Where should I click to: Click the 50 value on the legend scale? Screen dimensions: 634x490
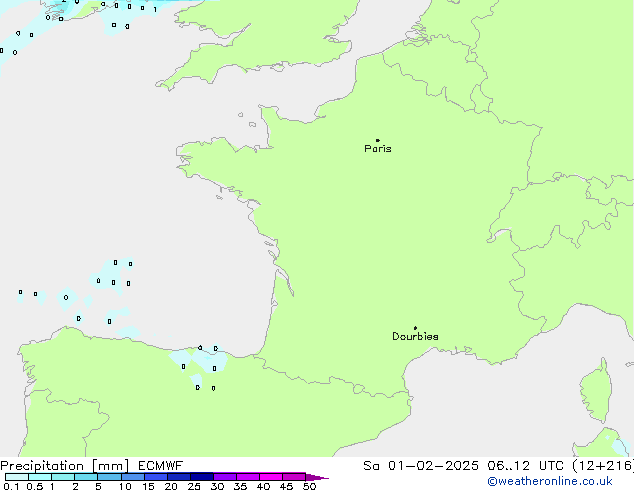[309, 486]
